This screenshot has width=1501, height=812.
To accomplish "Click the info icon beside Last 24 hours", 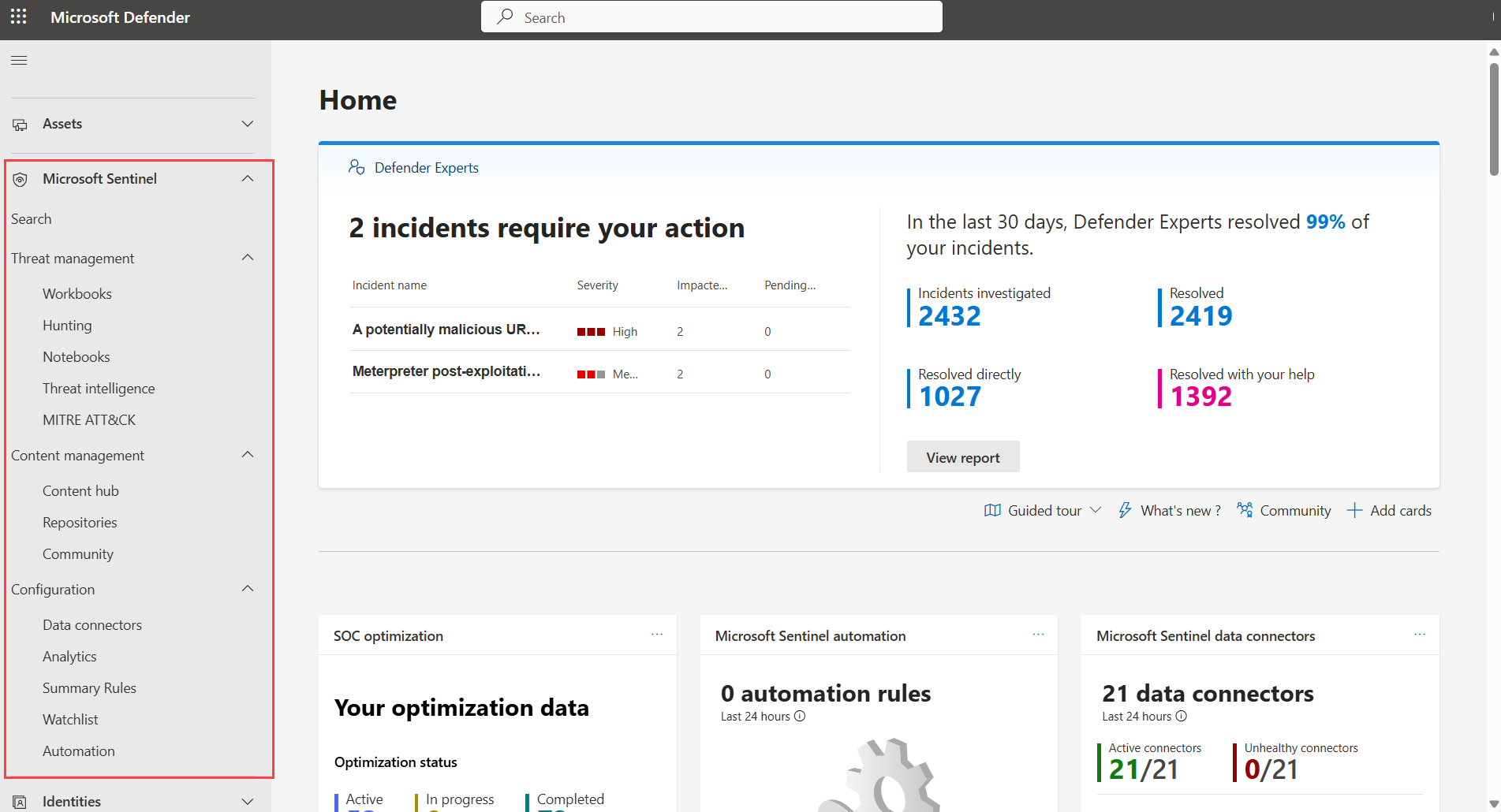I will tap(800, 716).
